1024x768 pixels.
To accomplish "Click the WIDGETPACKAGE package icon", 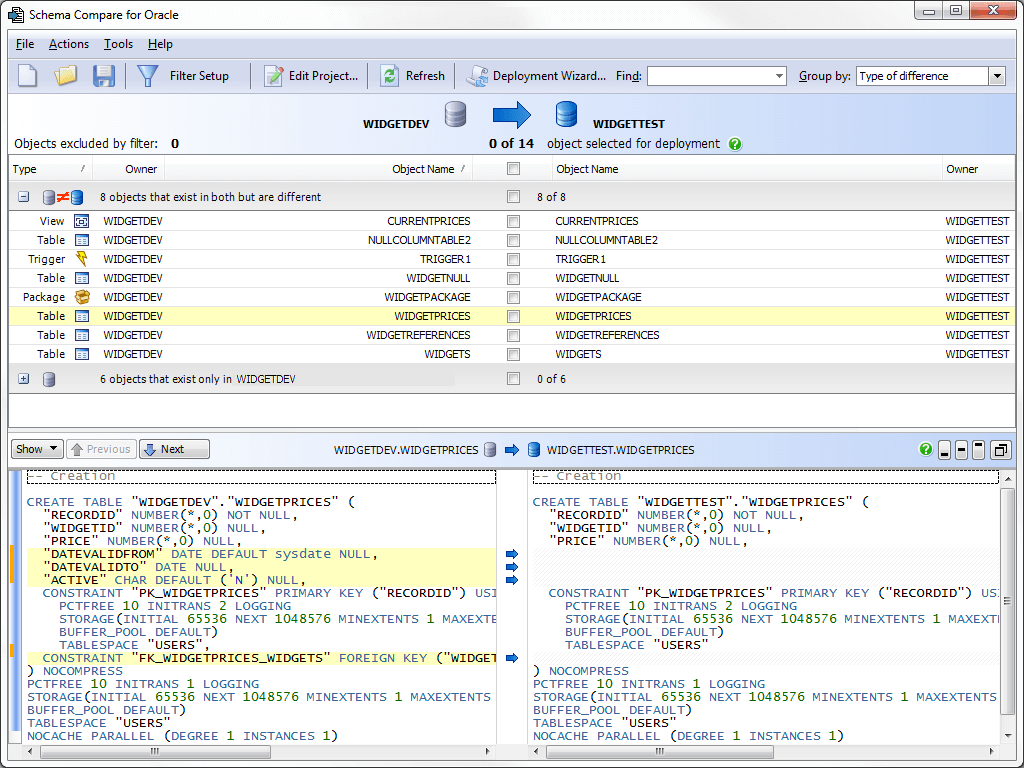I will [82, 297].
